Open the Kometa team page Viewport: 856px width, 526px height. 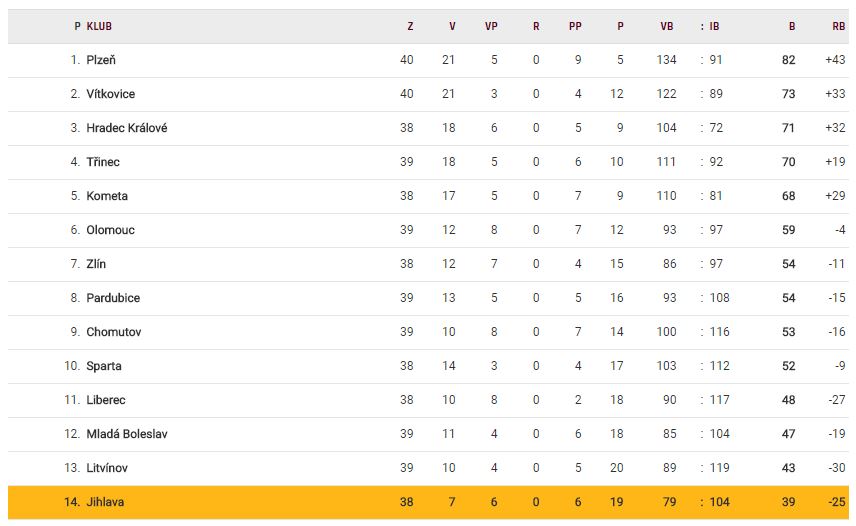107,196
